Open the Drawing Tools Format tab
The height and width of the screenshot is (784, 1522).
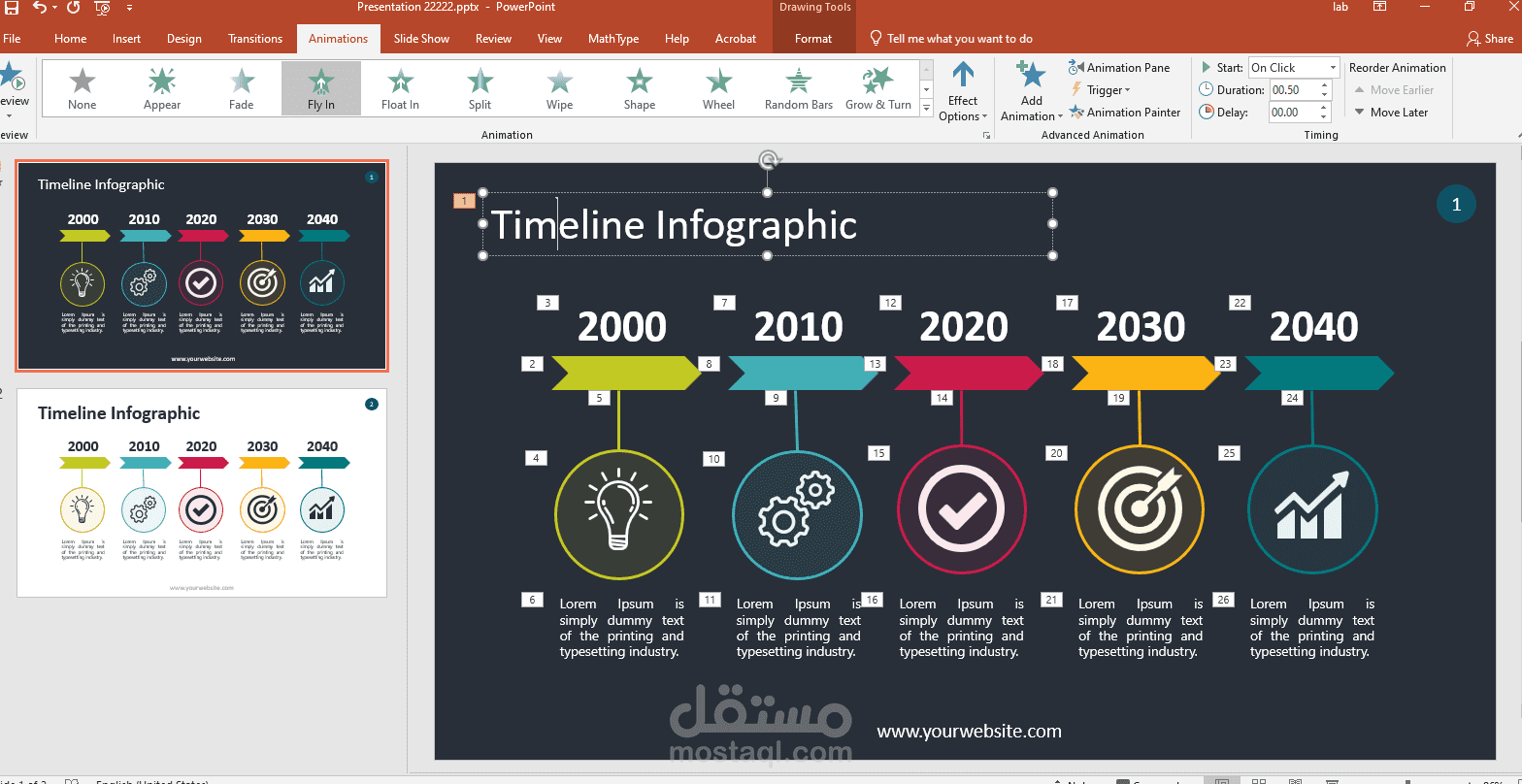coord(813,39)
